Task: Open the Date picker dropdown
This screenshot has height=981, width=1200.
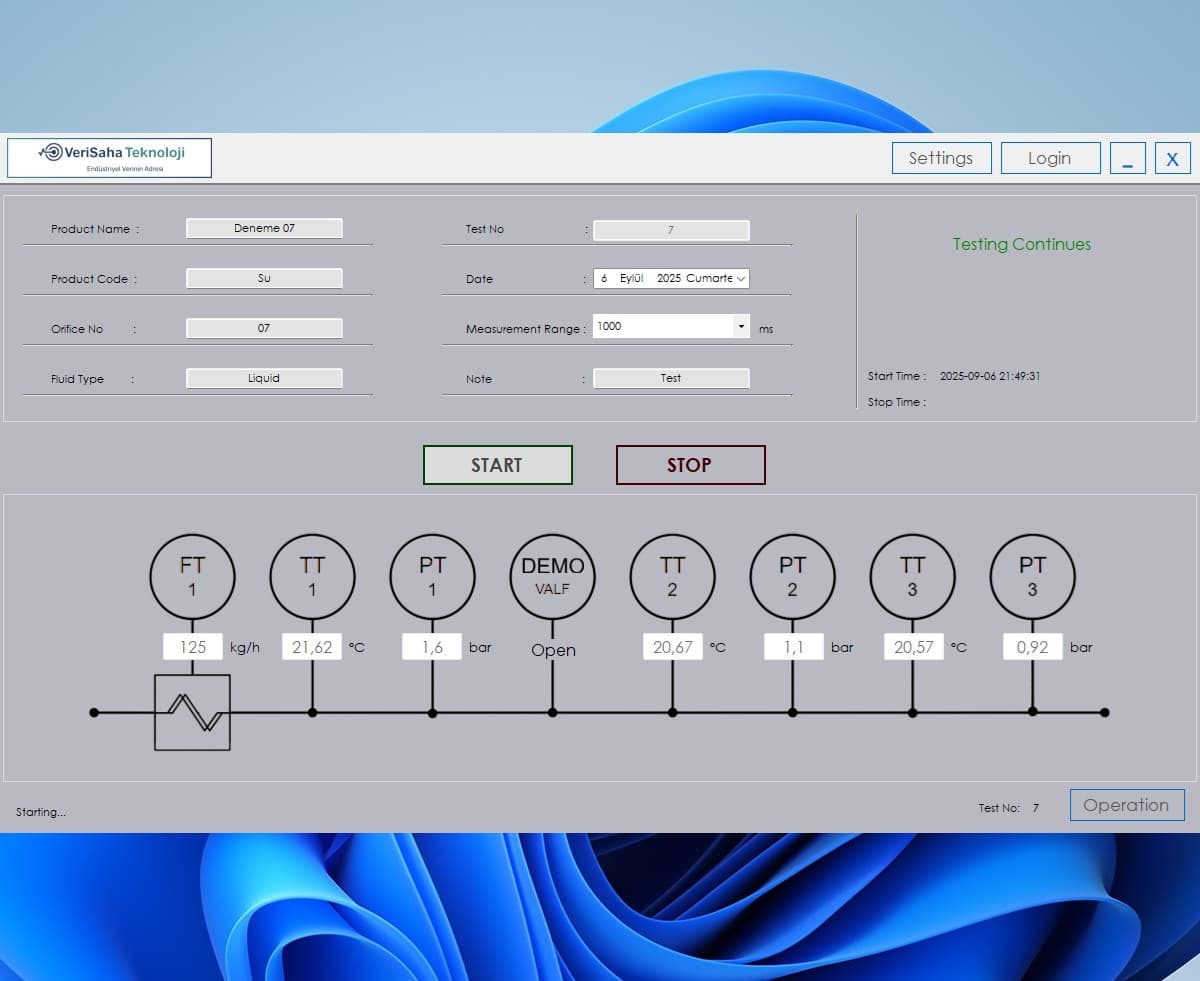Action: [x=741, y=279]
